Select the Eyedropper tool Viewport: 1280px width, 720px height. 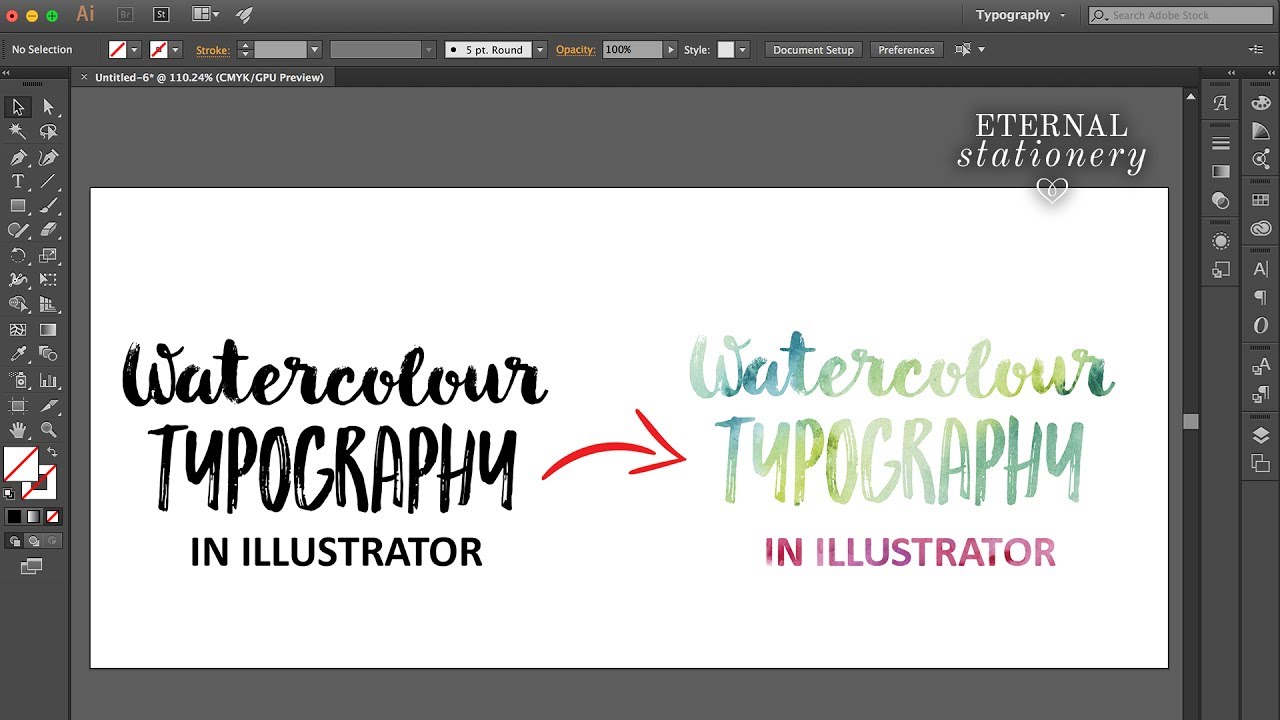point(18,354)
